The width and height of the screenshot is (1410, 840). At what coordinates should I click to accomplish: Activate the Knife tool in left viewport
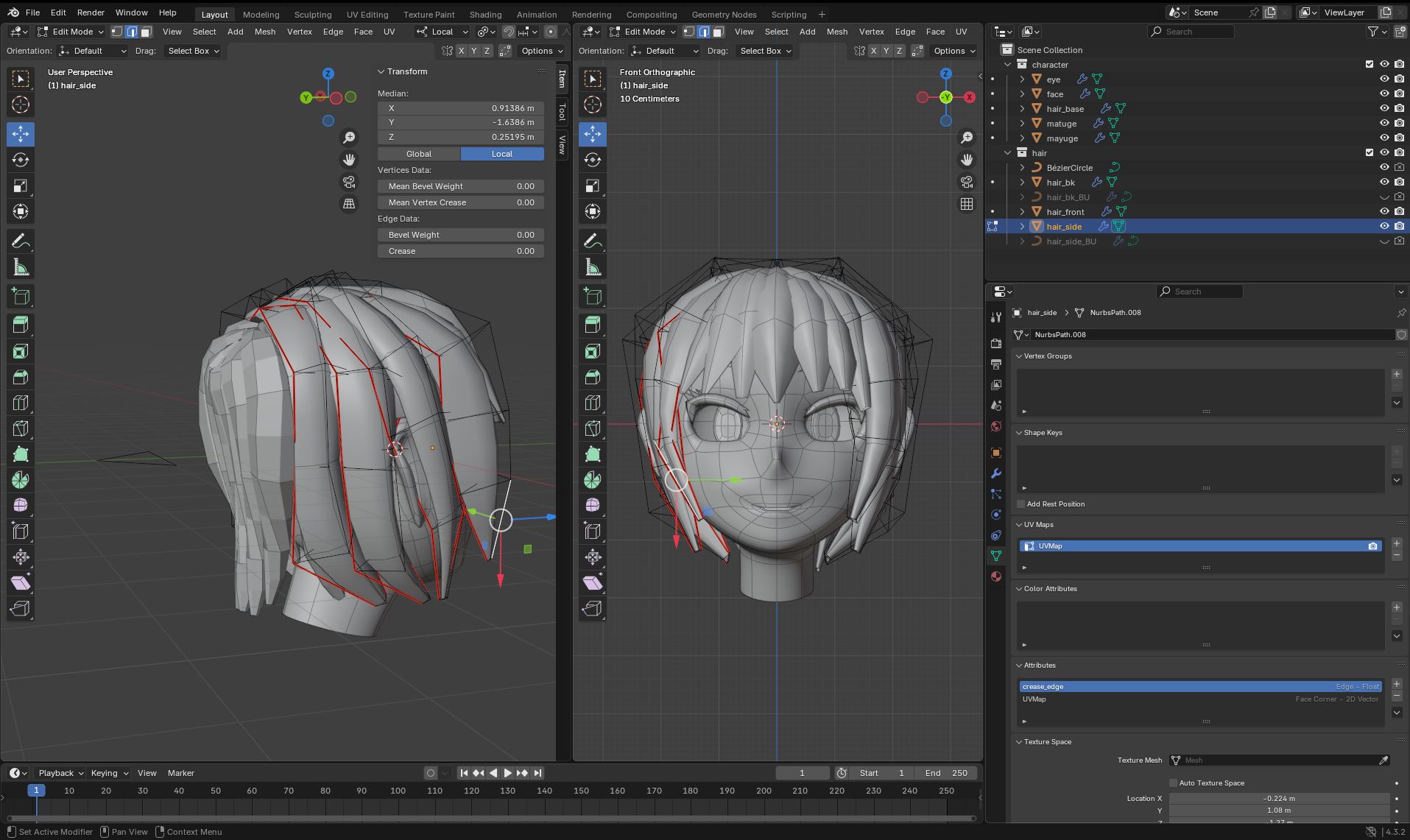tap(21, 428)
